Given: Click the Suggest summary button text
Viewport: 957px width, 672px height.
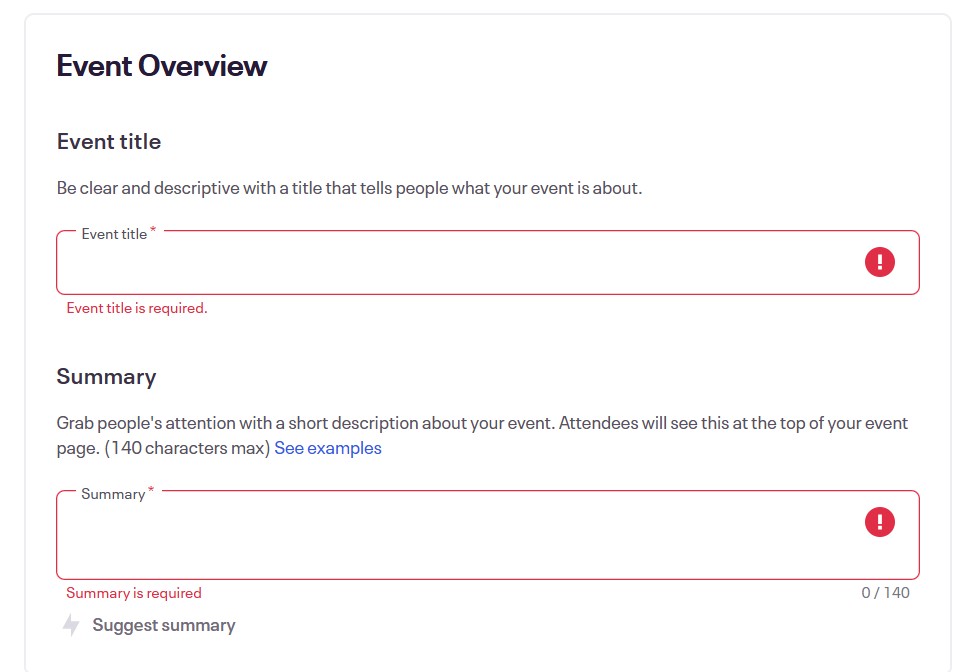Looking at the screenshot, I should [x=164, y=625].
